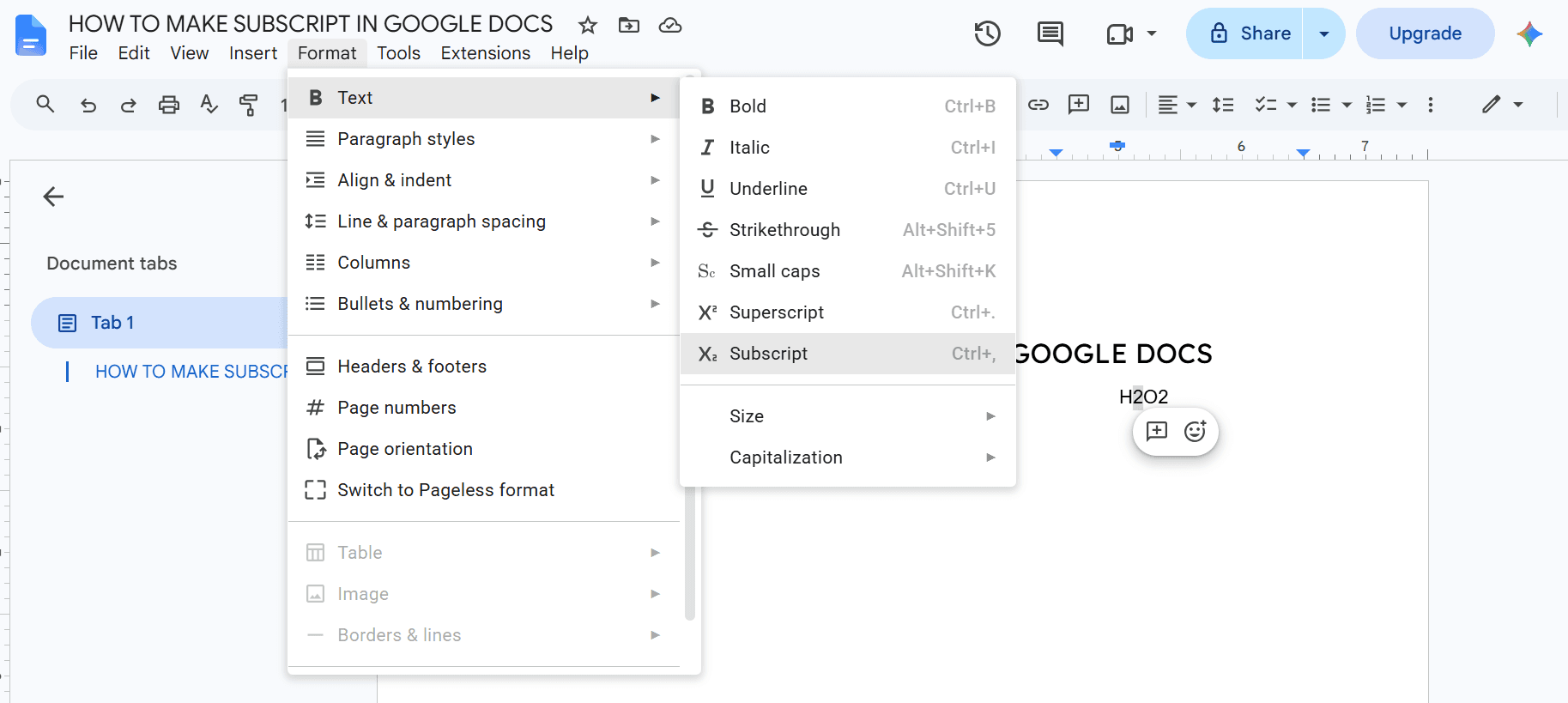Open the Help menu
This screenshot has height=703, width=1568.
pos(570,53)
